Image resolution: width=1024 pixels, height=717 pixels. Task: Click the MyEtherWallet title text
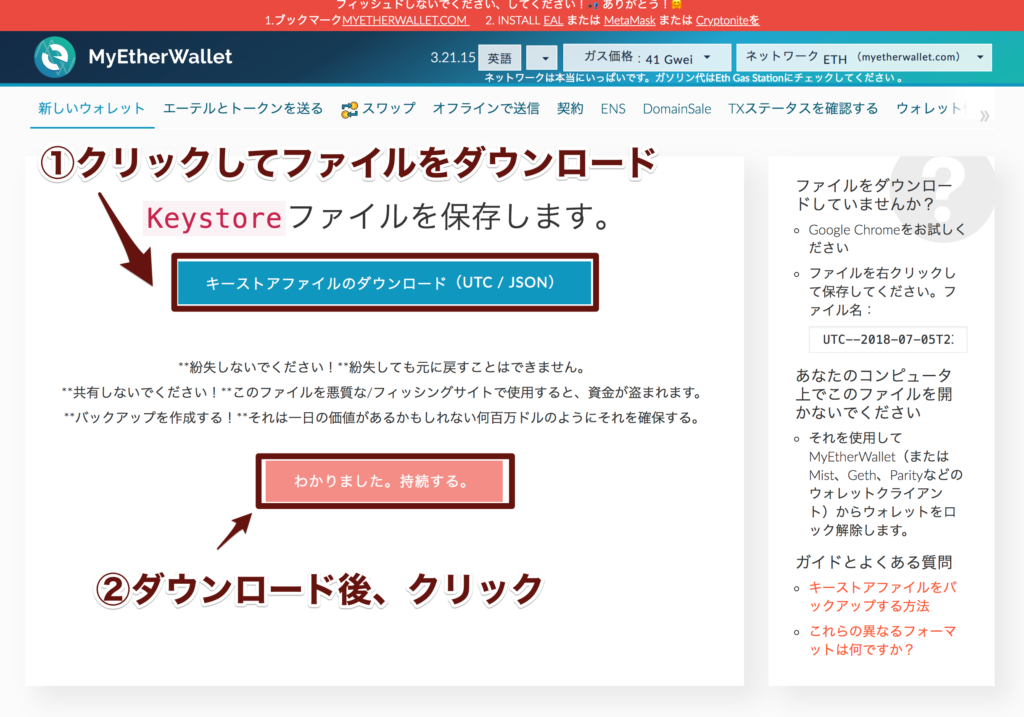(160, 57)
